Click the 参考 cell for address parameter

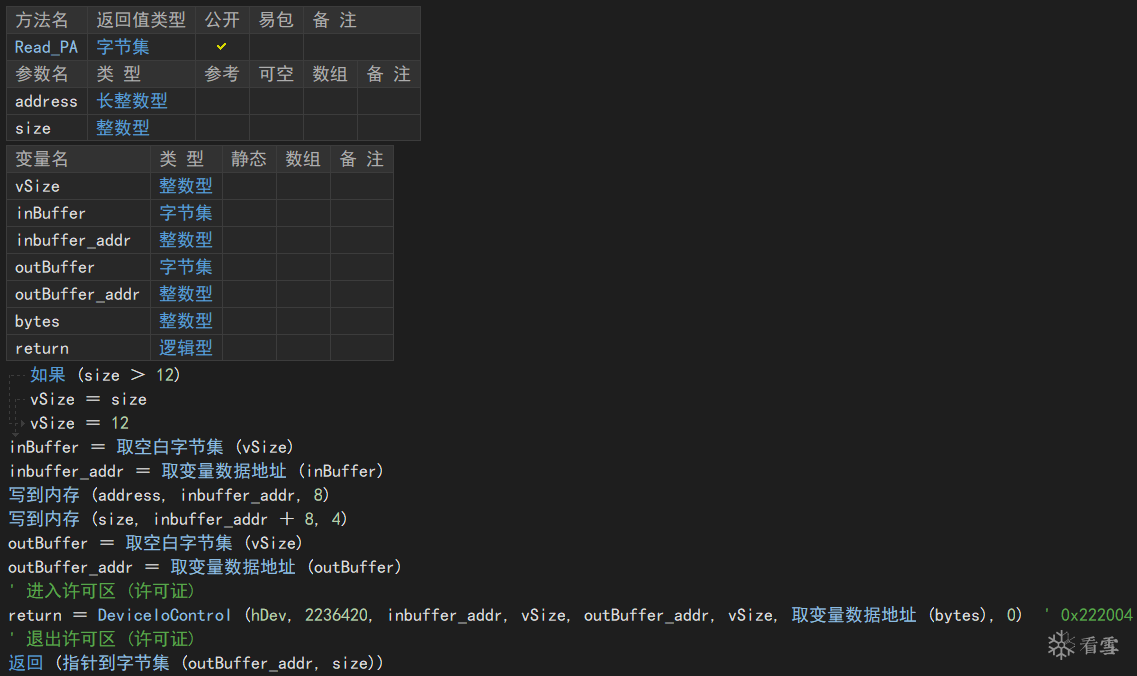(222, 101)
